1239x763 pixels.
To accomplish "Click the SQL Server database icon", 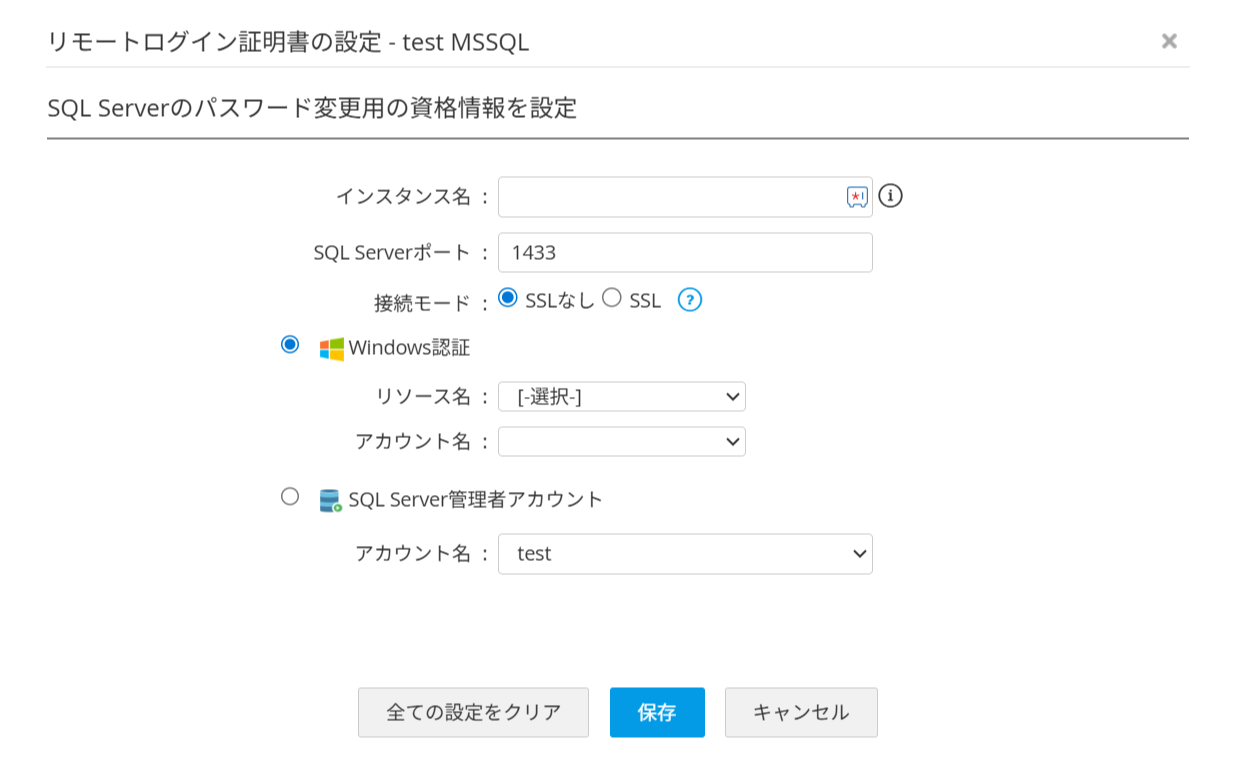I will 331,500.
